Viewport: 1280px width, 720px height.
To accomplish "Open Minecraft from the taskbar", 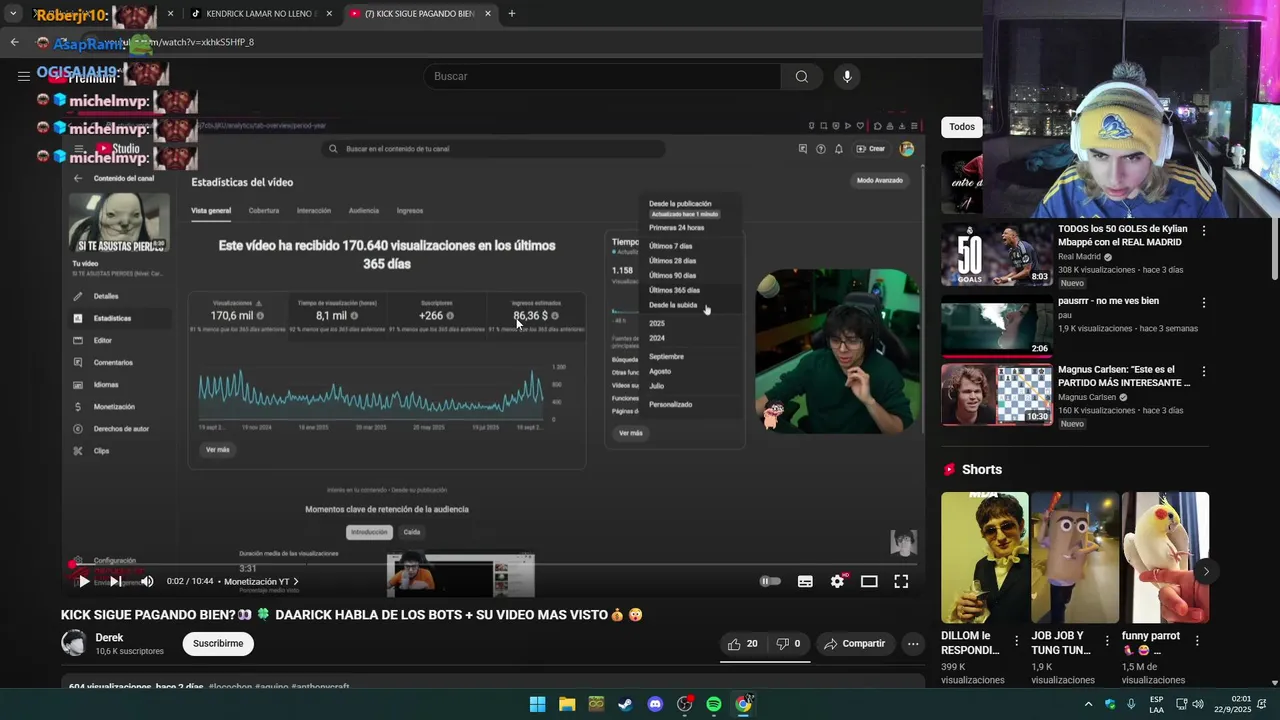I will 596,704.
